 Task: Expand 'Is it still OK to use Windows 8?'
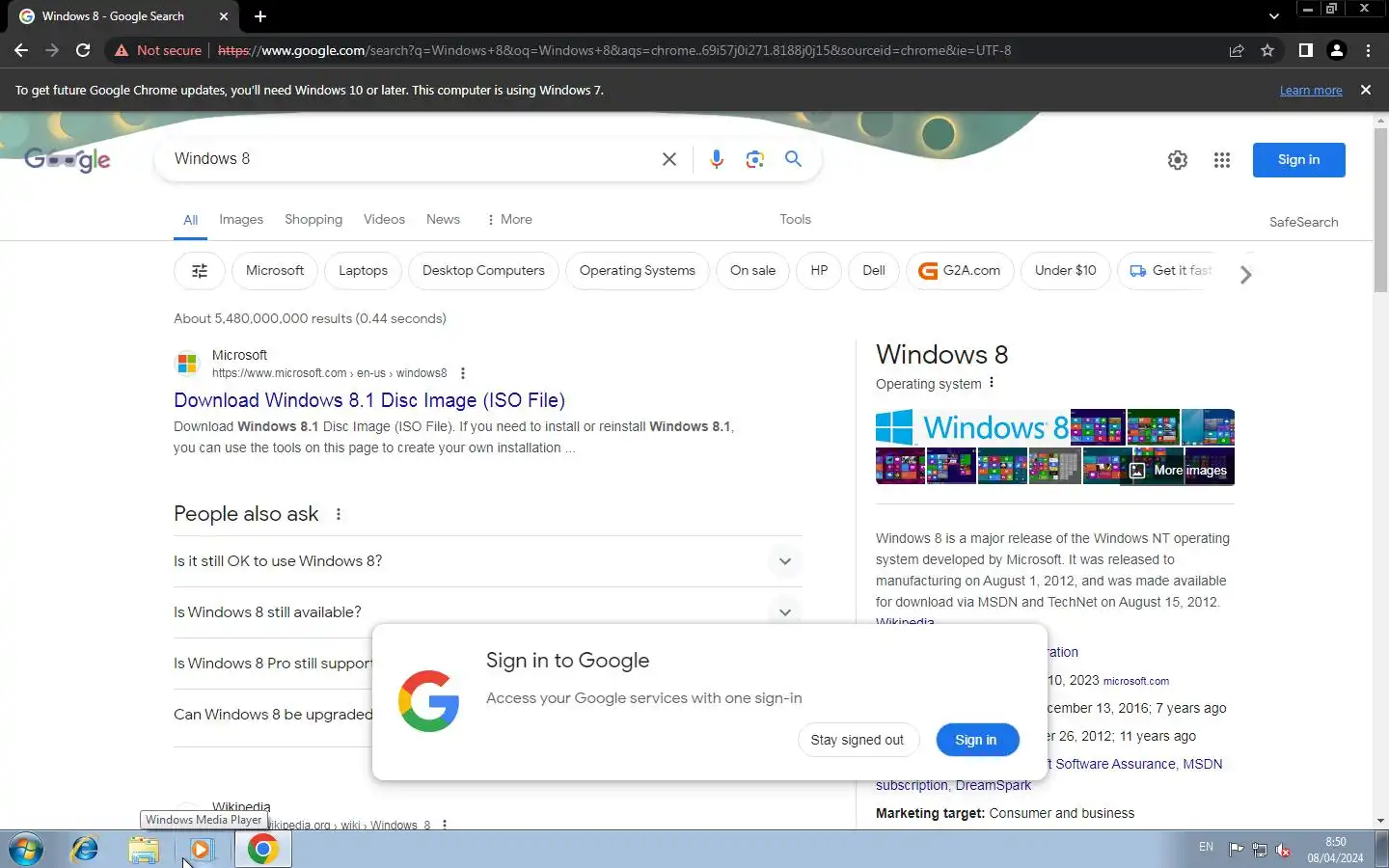point(488,561)
